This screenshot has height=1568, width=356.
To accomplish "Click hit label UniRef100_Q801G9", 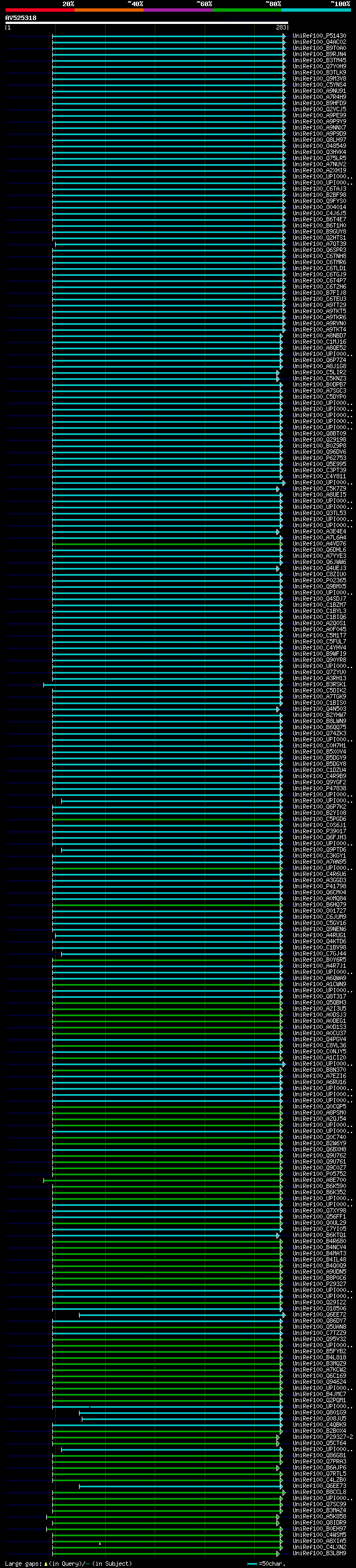I will click(319, 1413).
